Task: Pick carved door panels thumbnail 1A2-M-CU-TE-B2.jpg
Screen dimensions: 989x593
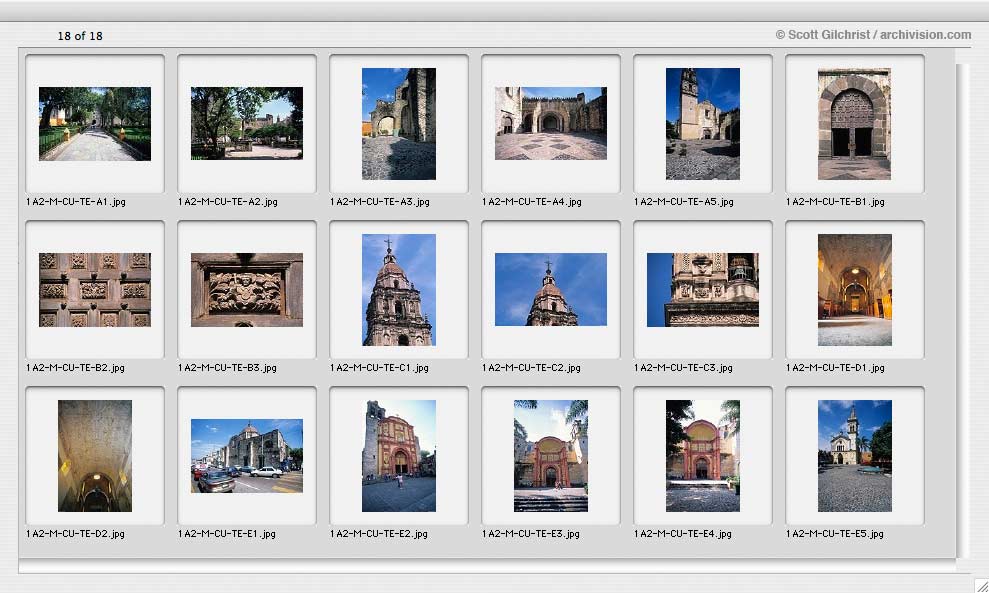Action: 95,290
